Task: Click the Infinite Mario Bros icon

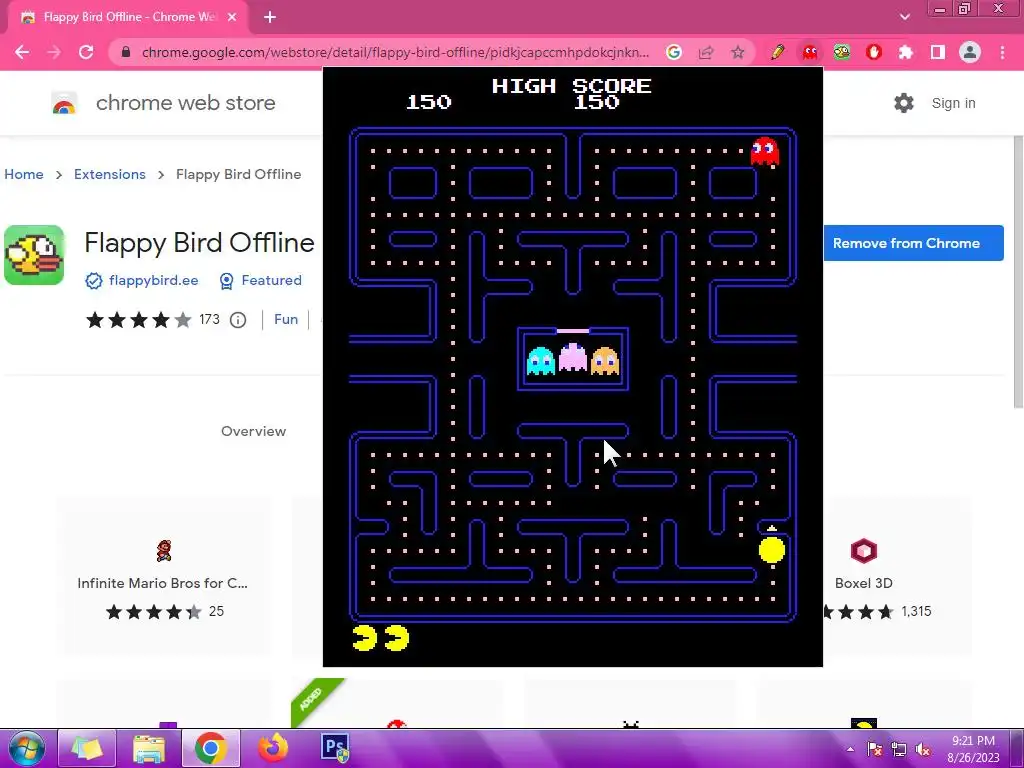Action: click(x=164, y=551)
